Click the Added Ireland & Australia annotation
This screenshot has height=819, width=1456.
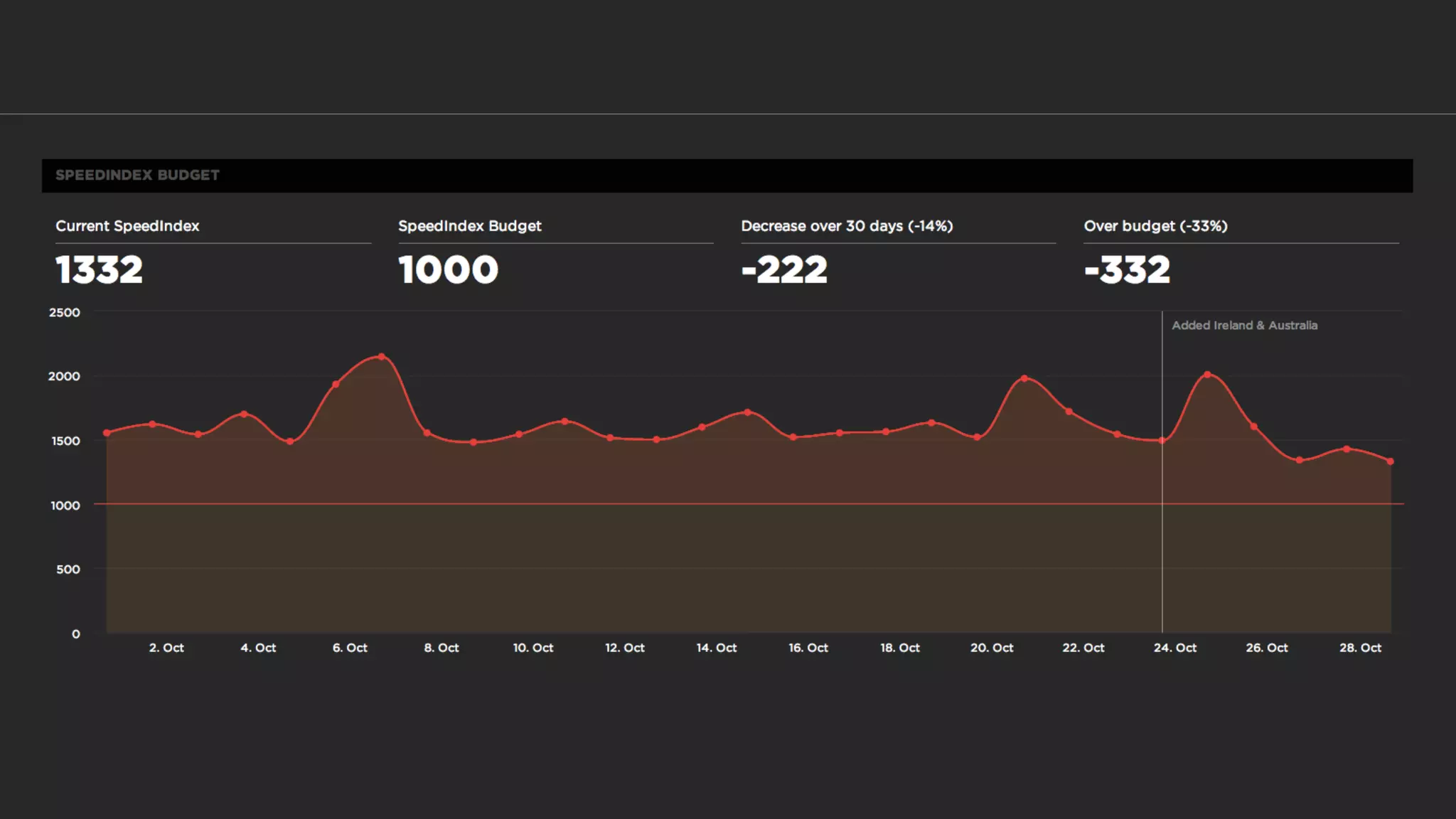click(x=1244, y=326)
